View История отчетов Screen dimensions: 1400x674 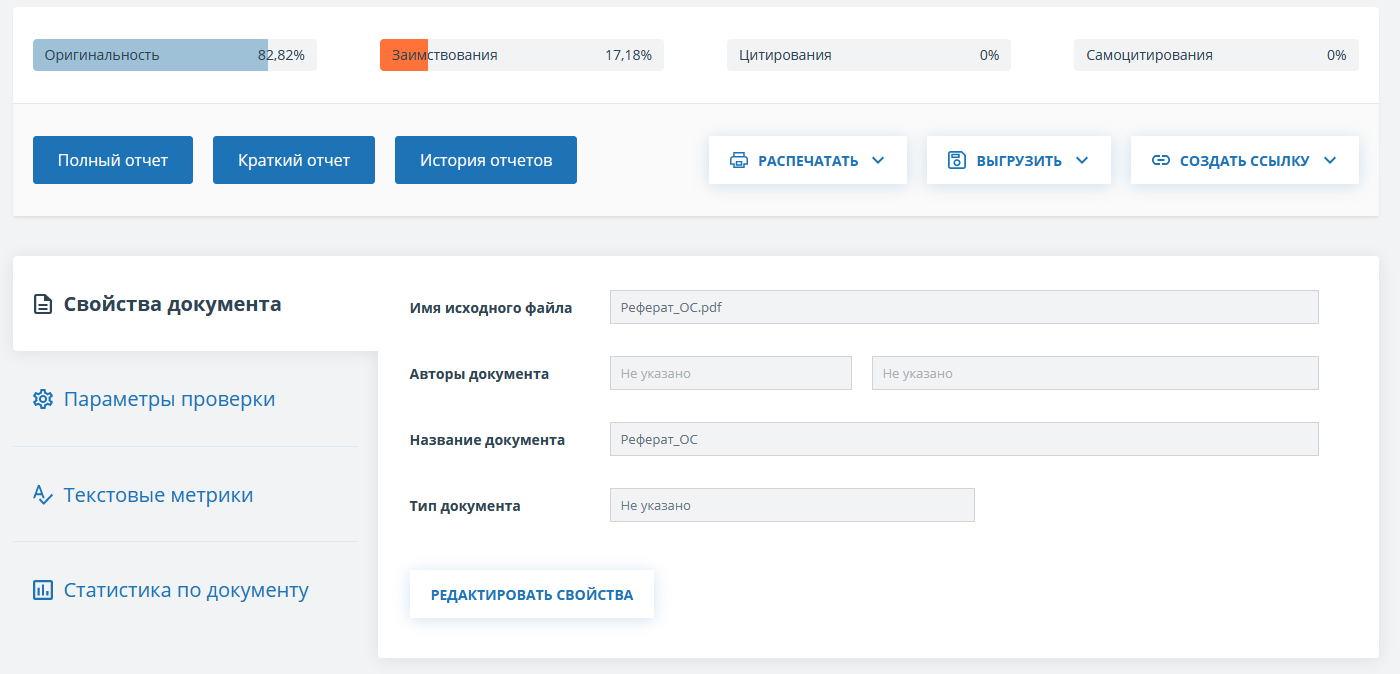click(x=486, y=160)
